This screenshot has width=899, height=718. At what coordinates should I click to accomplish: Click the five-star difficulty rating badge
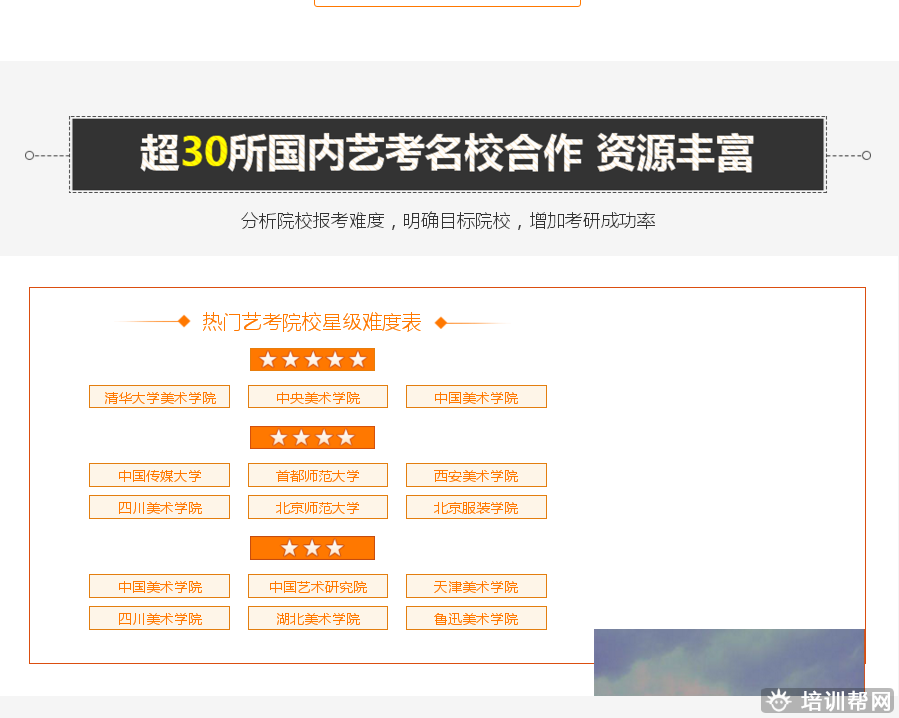point(312,360)
